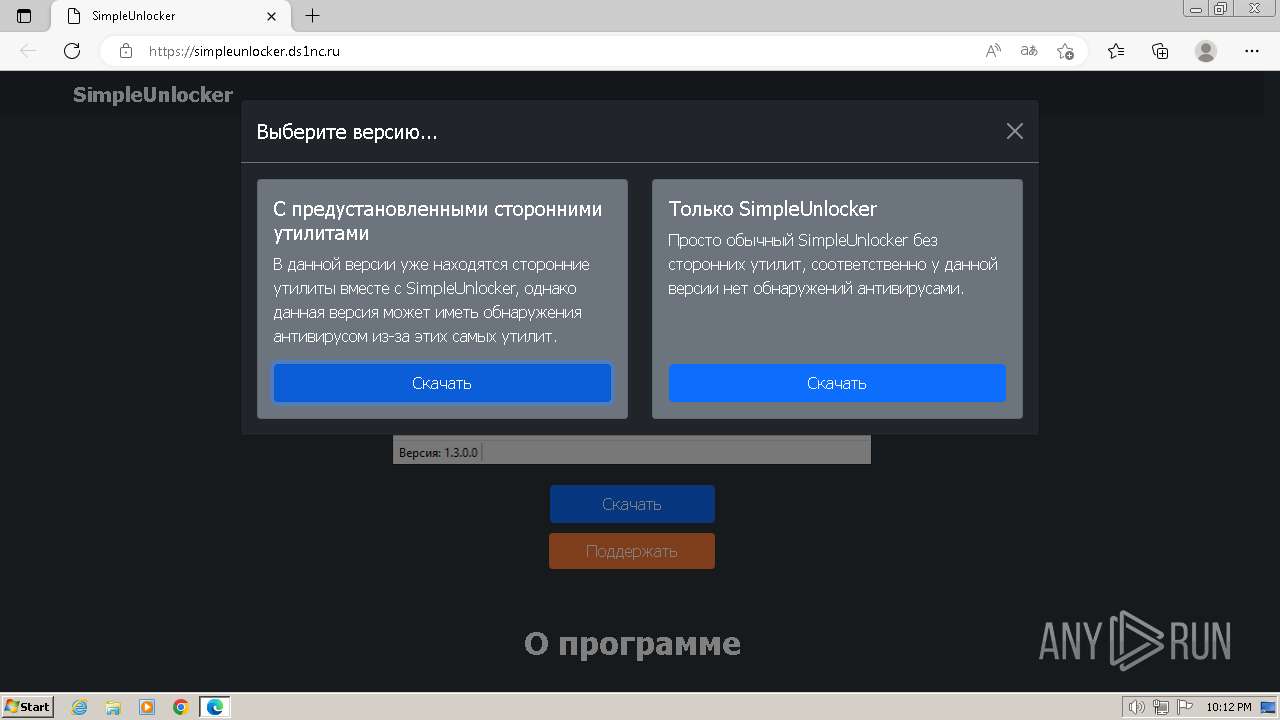Image resolution: width=1280 pixels, height=720 pixels.
Task: Open Action Center flag tray icon
Action: tap(1184, 707)
